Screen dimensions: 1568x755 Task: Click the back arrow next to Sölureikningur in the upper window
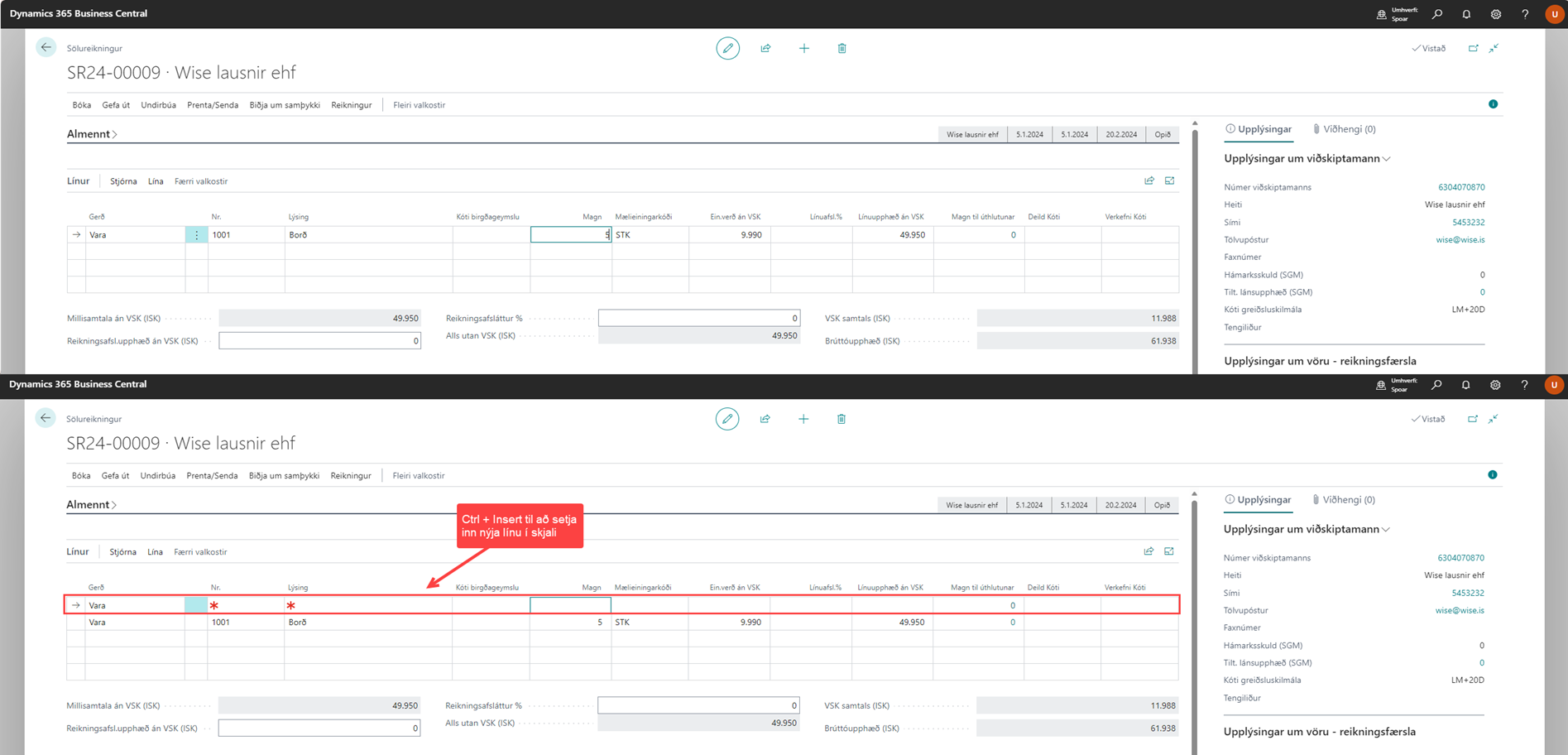[x=46, y=48]
